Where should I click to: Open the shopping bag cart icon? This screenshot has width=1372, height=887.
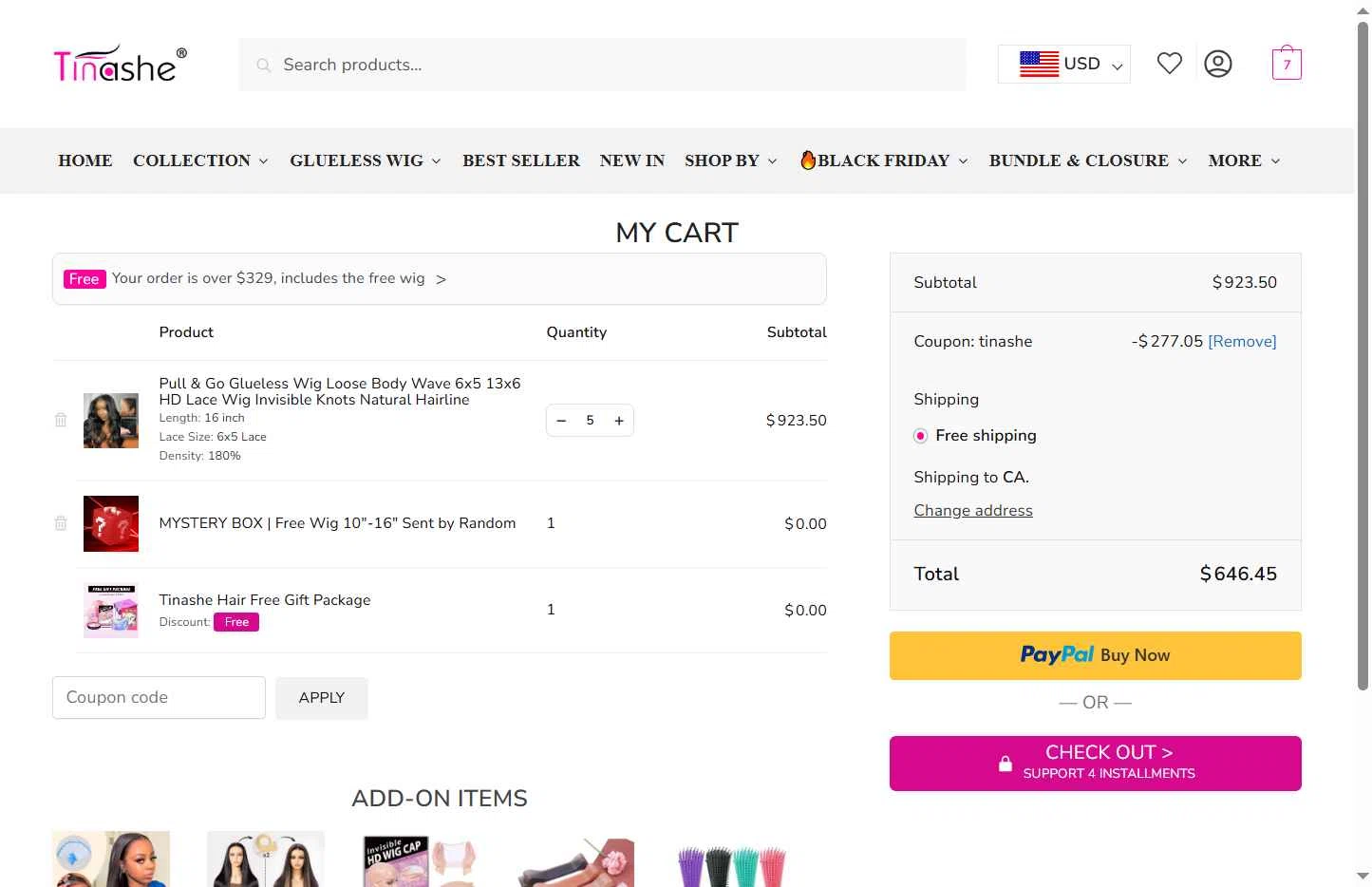1287,63
